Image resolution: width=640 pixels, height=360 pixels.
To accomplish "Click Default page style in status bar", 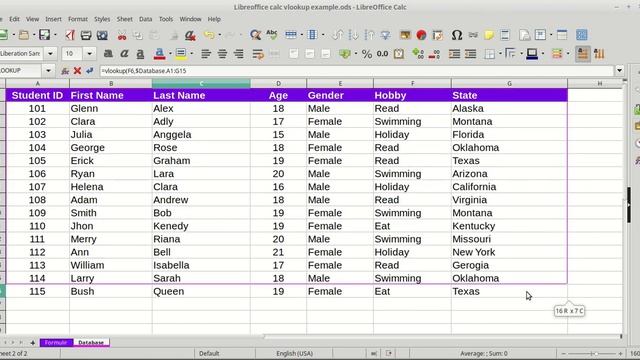I will point(209,353).
